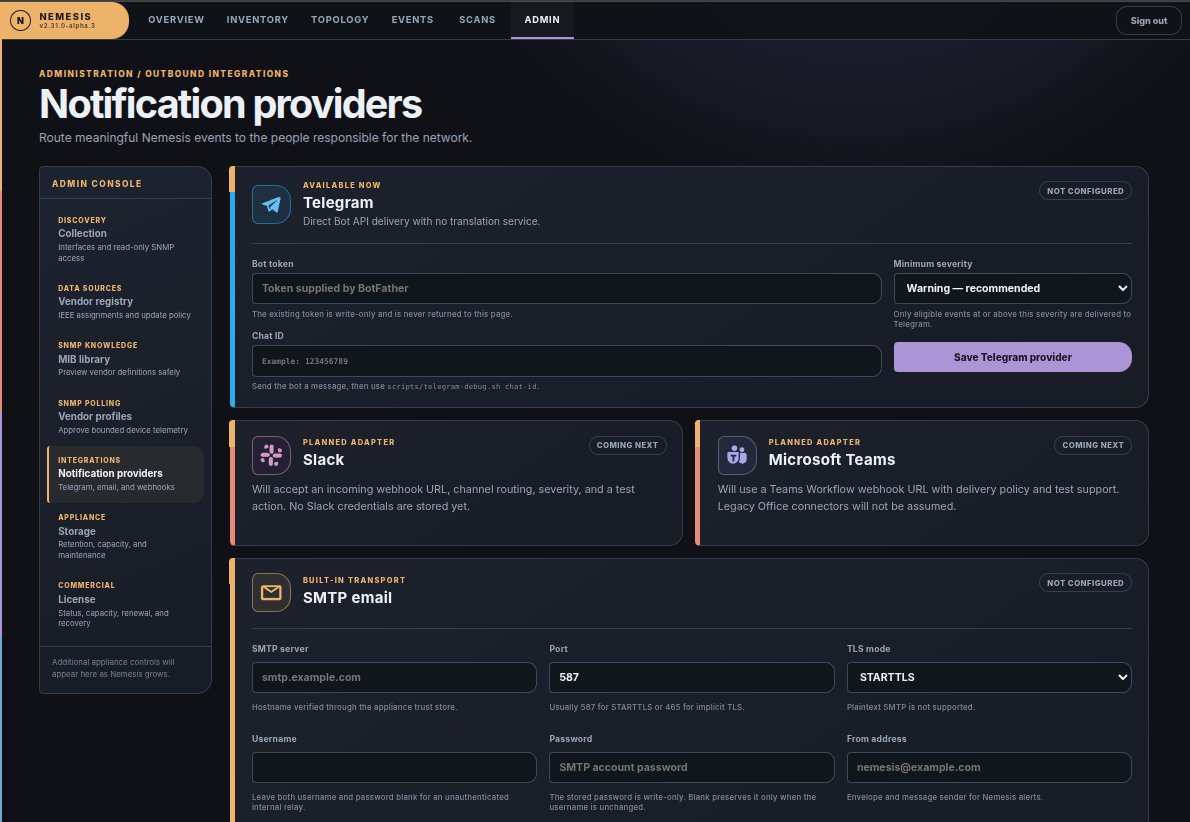Screen dimensions: 1190x822
Task: Click the SMTP server field
Action: (394, 677)
